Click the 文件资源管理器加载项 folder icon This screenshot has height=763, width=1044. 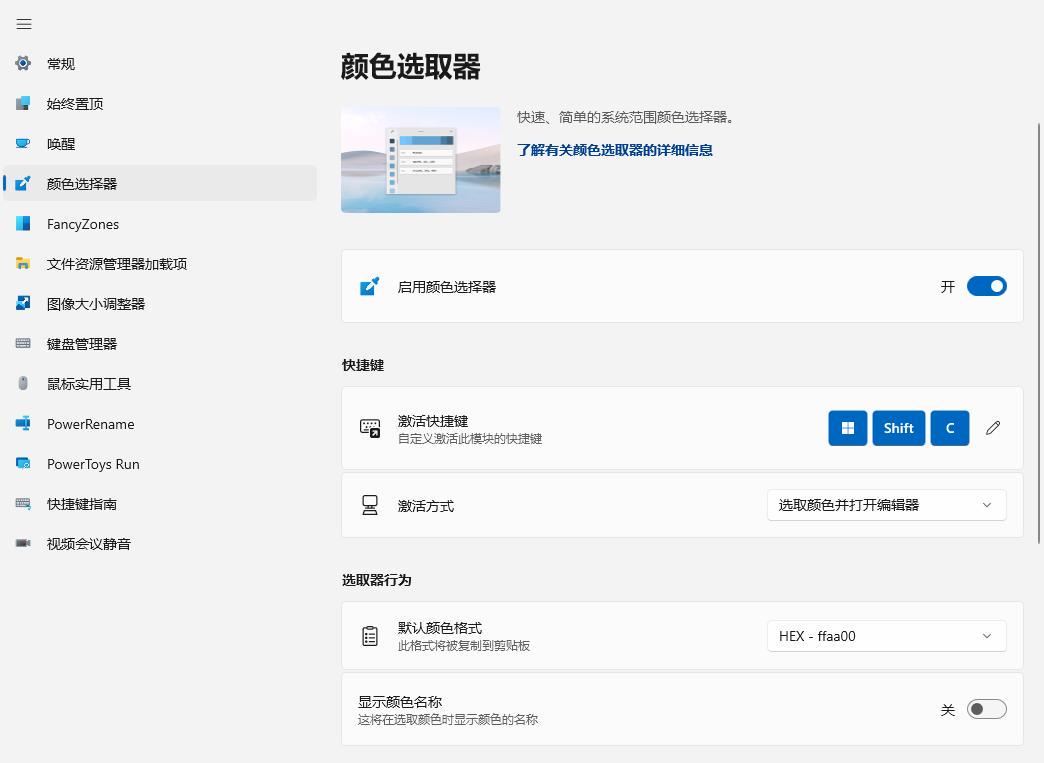(23, 264)
